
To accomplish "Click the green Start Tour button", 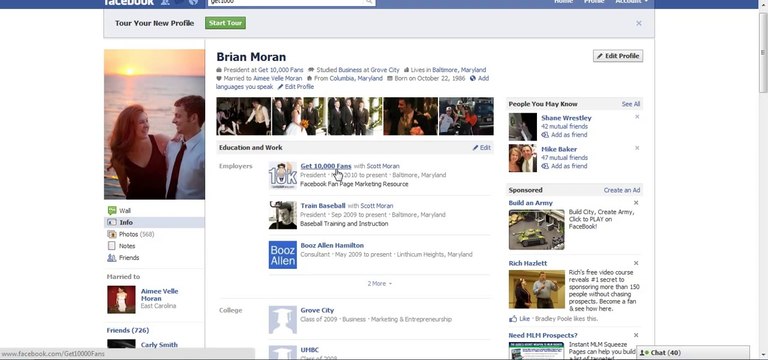I will [225, 23].
